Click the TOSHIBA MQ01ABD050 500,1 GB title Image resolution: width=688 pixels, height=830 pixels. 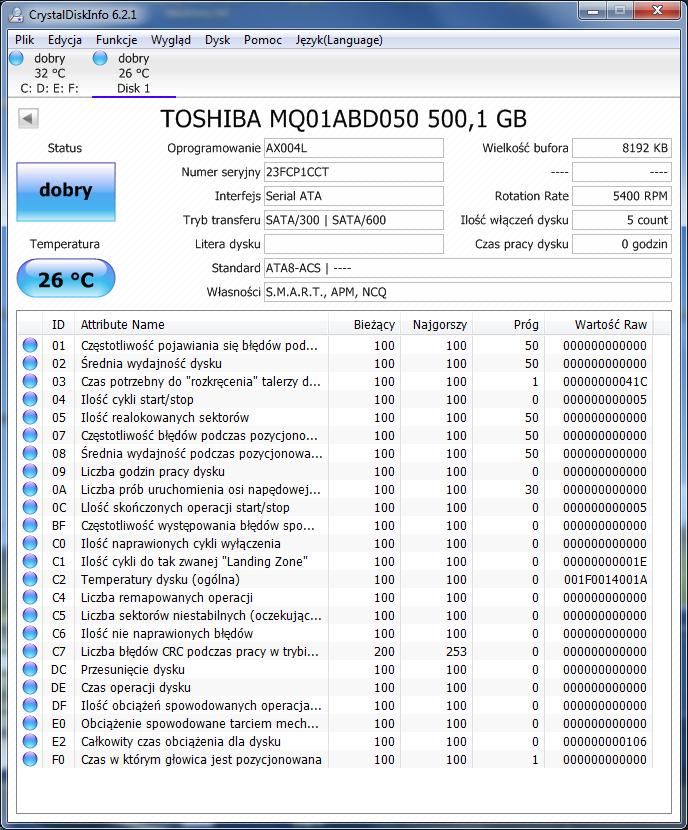coord(343,119)
